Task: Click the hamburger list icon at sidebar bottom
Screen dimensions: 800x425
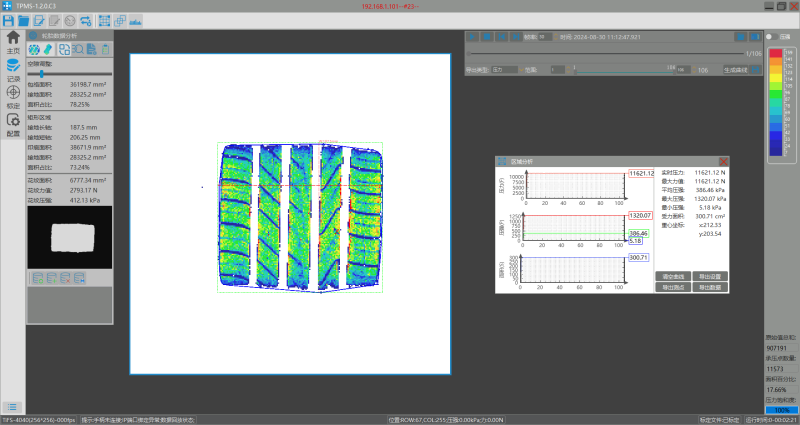Action: pyautogui.click(x=12, y=407)
